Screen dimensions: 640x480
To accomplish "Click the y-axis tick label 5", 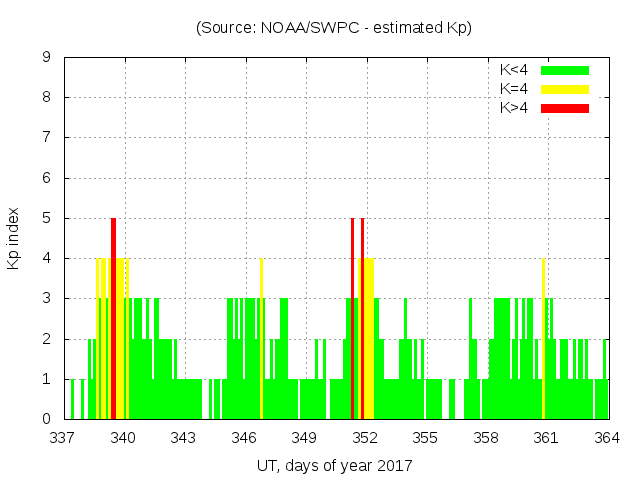I will click(x=47, y=218).
